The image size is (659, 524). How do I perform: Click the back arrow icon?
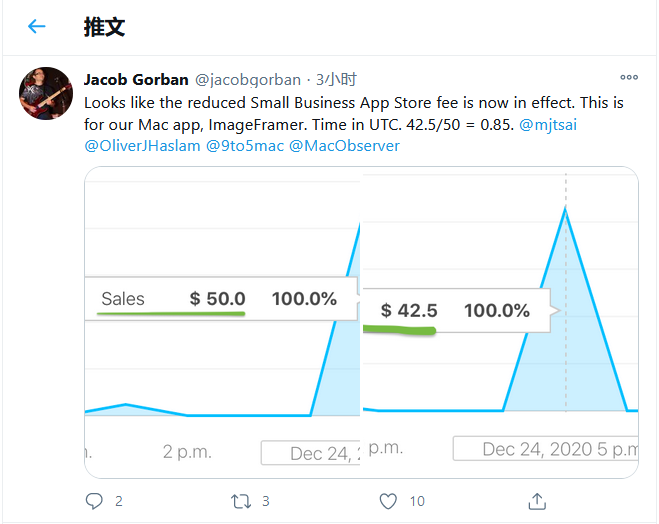pos(37,27)
